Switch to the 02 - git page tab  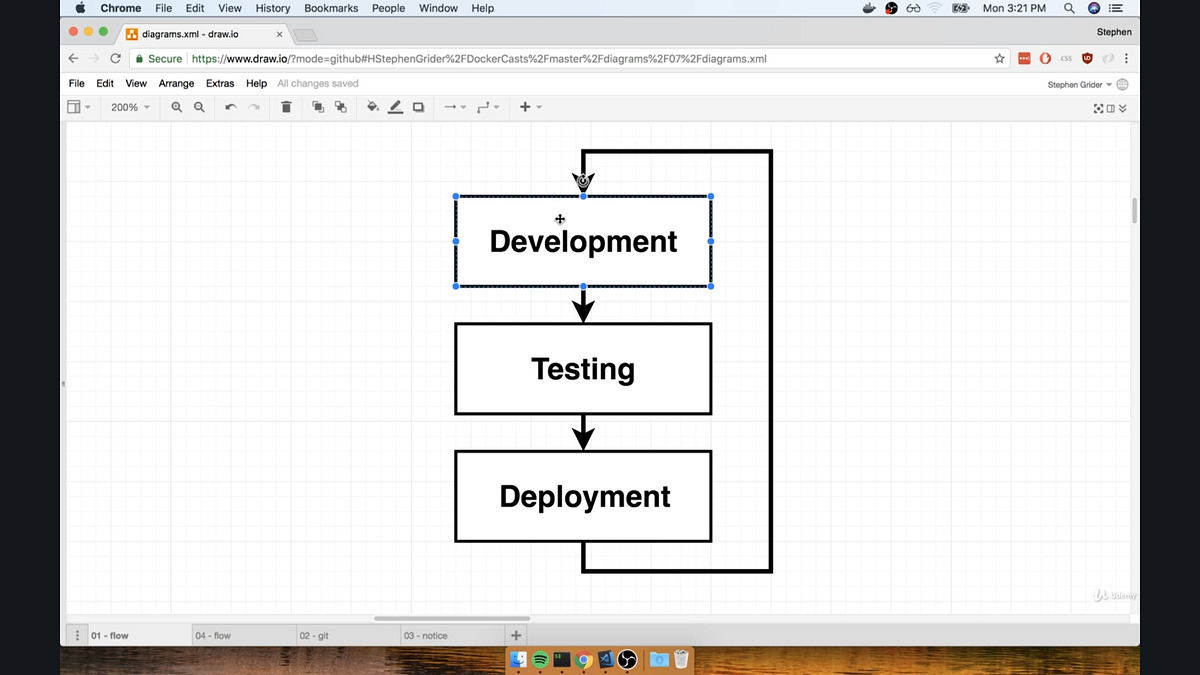coord(313,635)
